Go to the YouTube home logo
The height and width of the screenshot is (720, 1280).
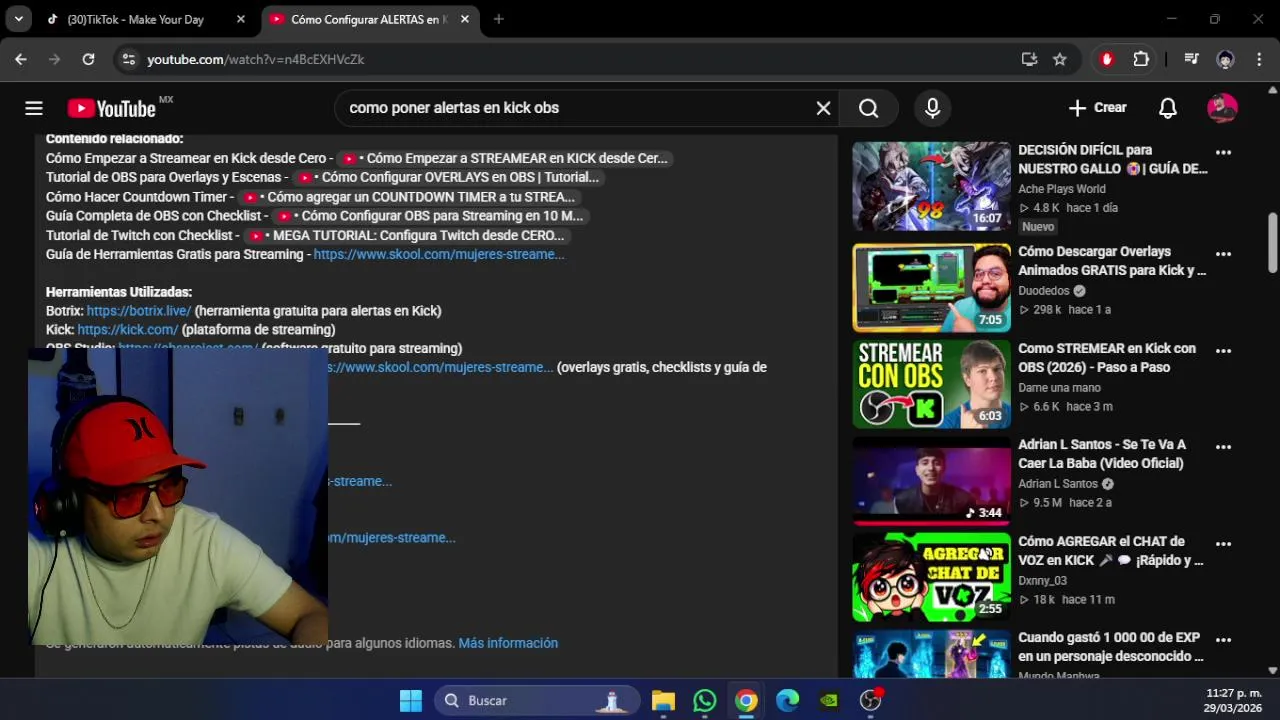(x=112, y=108)
